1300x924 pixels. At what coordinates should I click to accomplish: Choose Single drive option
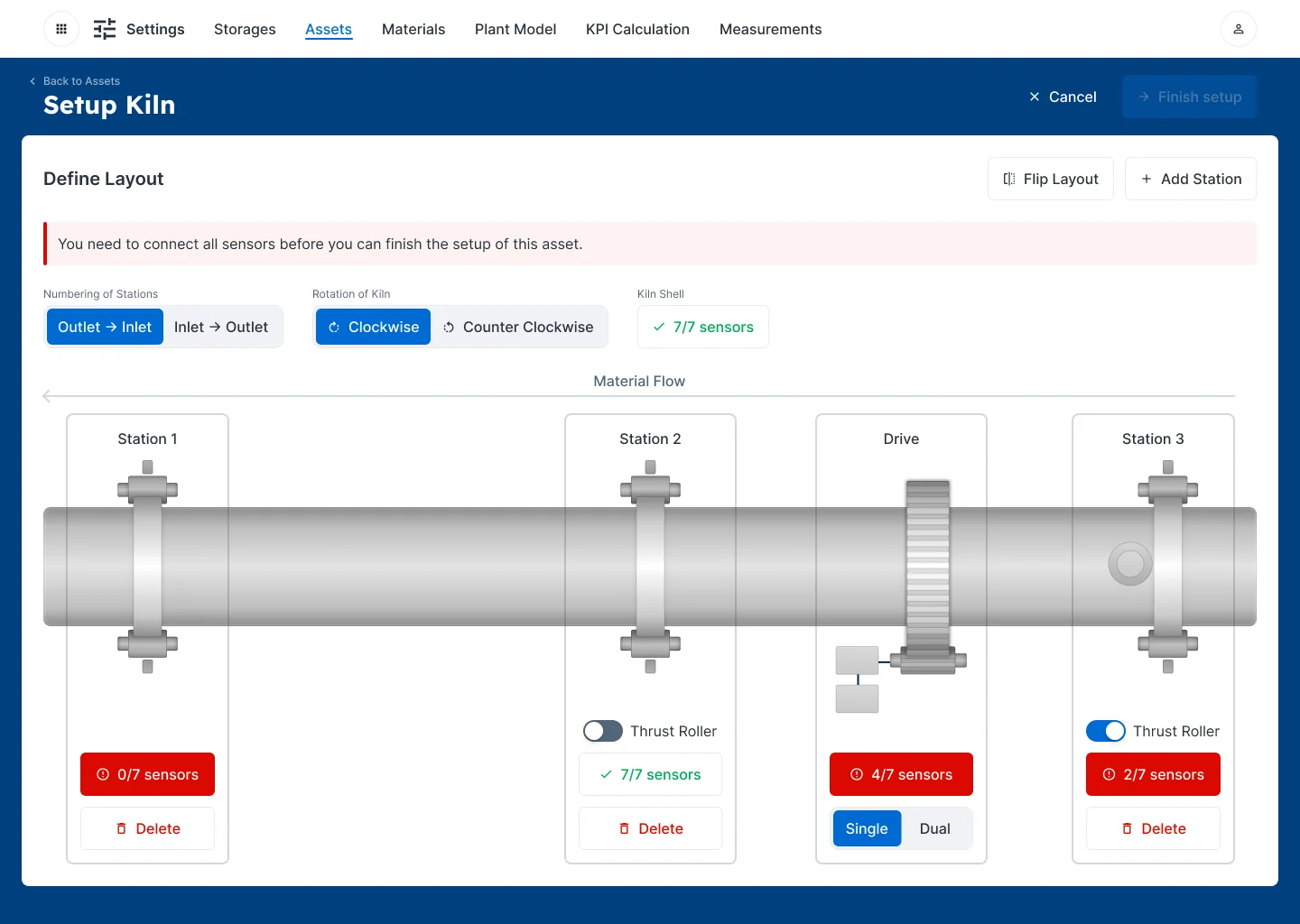(x=867, y=828)
